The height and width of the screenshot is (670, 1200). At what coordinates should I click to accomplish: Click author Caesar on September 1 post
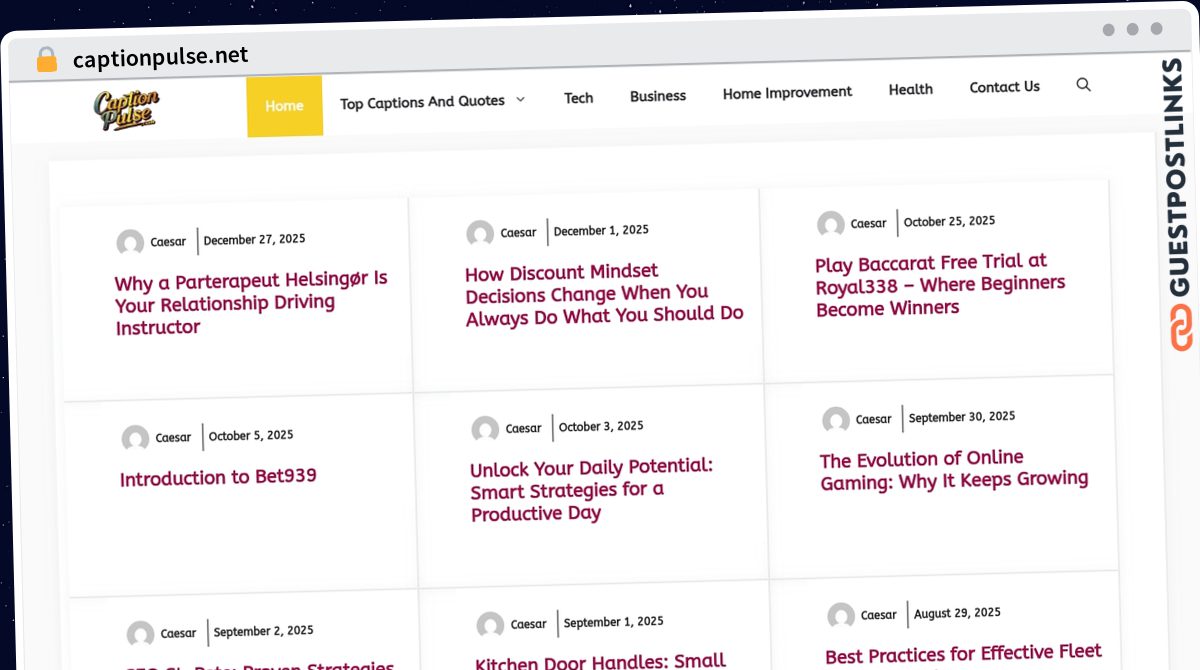click(x=528, y=624)
